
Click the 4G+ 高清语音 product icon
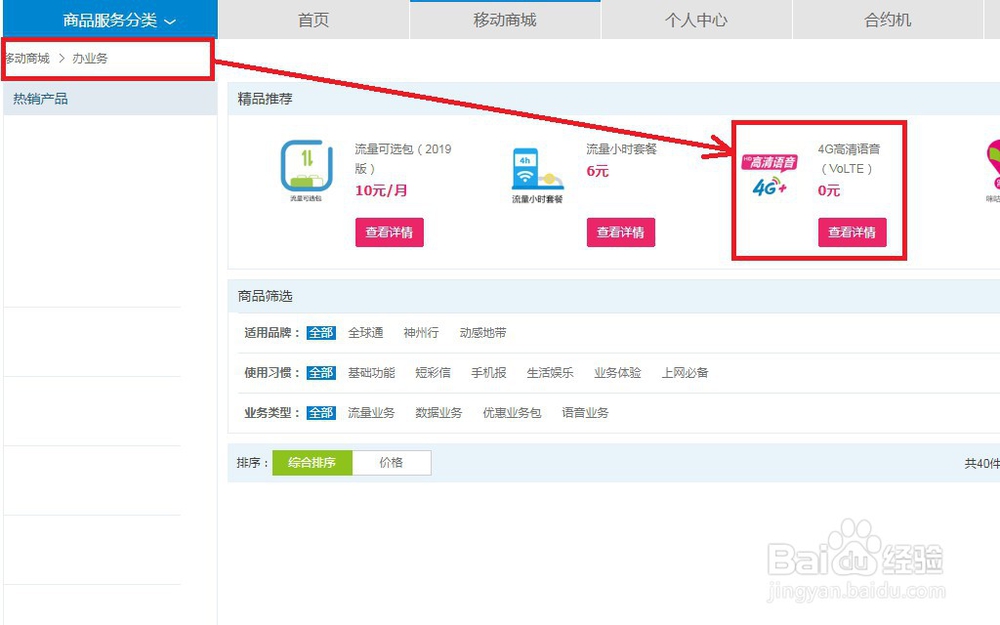769,175
